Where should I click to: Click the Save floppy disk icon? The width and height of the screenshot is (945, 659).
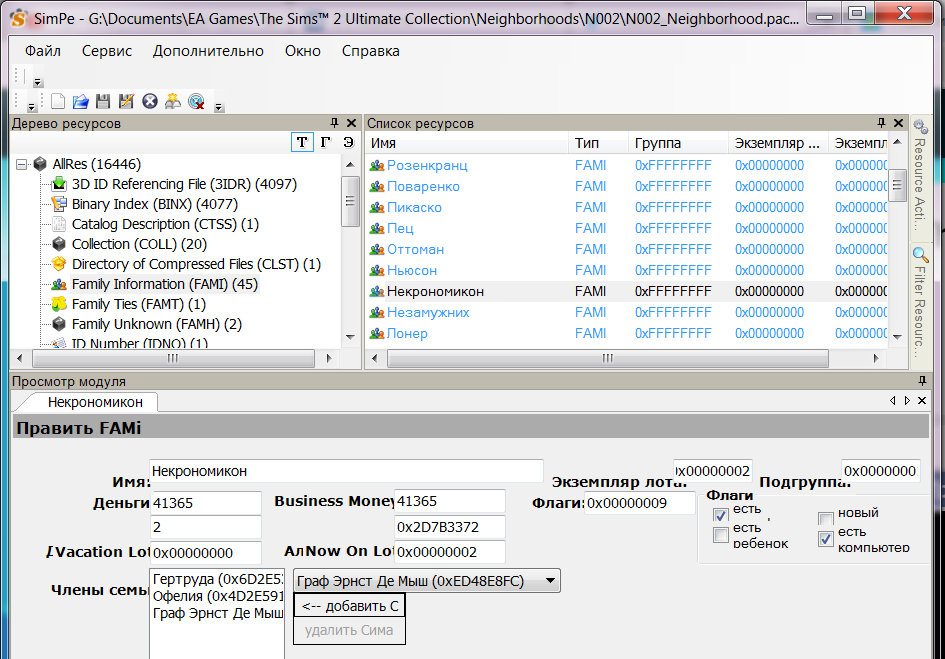point(103,101)
